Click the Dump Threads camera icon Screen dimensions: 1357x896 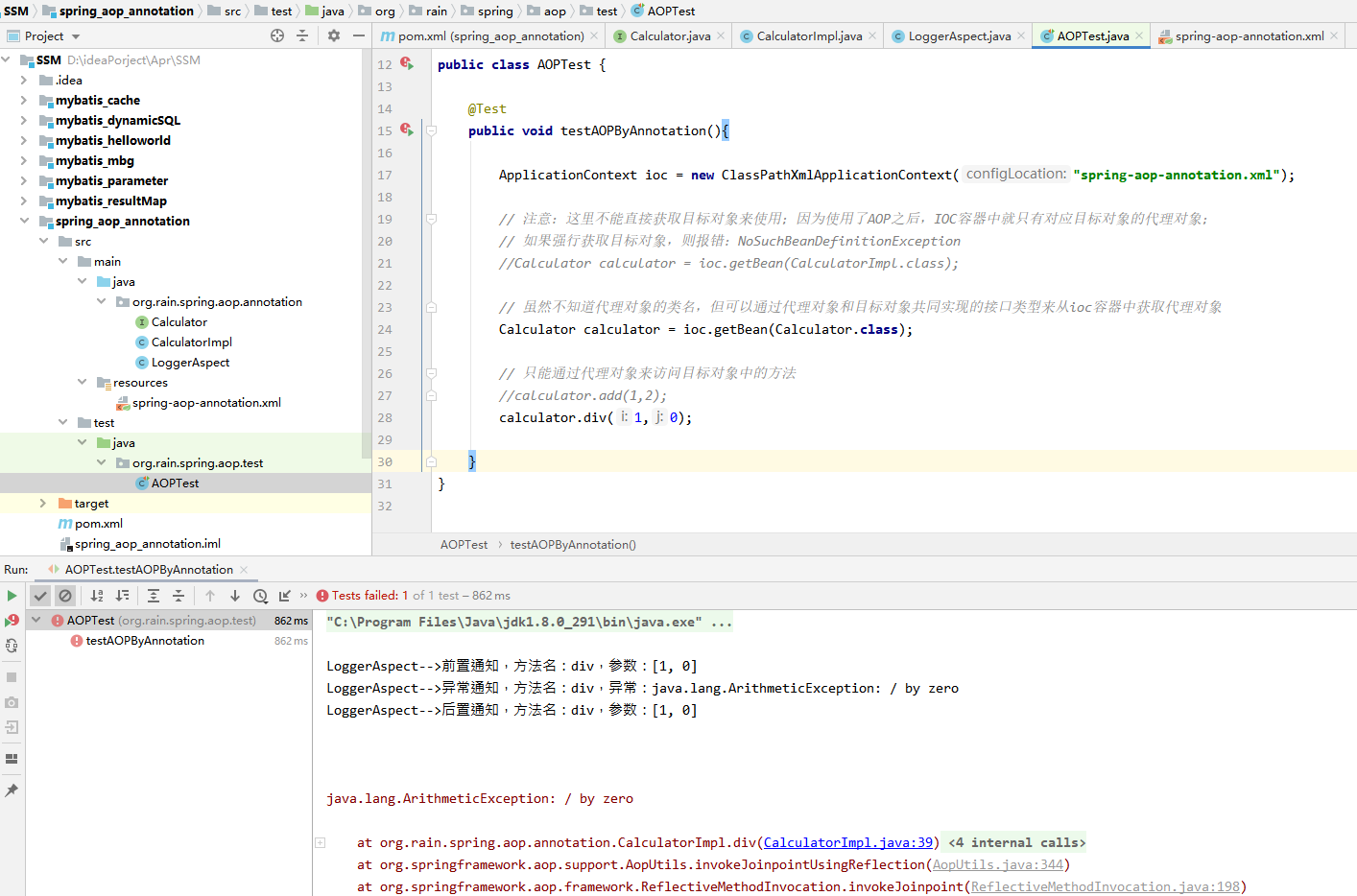12,702
